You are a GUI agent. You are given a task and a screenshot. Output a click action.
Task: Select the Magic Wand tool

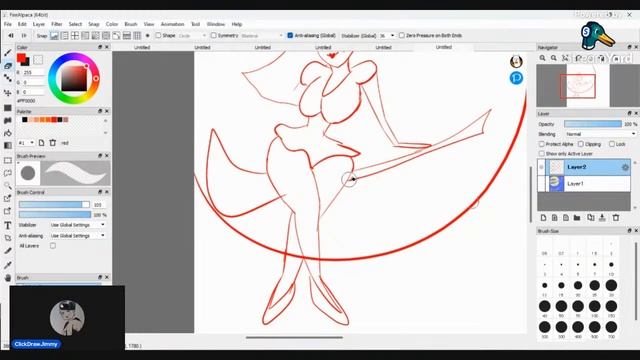point(8,186)
